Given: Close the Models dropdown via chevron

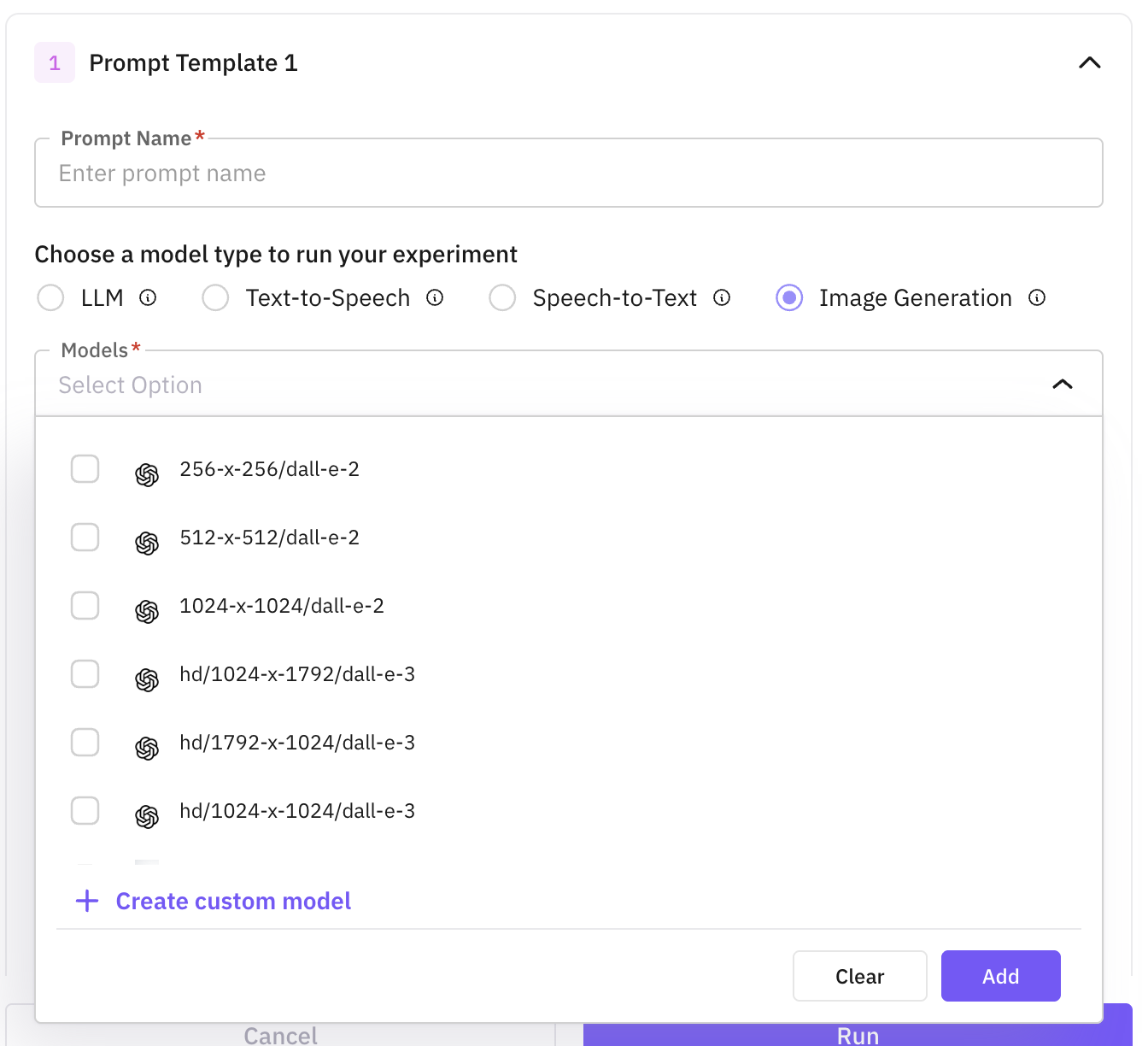Looking at the screenshot, I should tap(1062, 384).
